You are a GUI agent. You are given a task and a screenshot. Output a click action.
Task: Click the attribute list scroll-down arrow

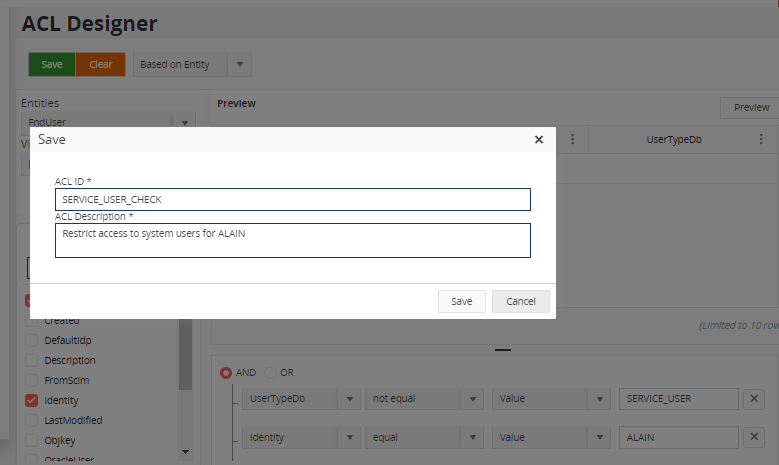[x=185, y=452]
